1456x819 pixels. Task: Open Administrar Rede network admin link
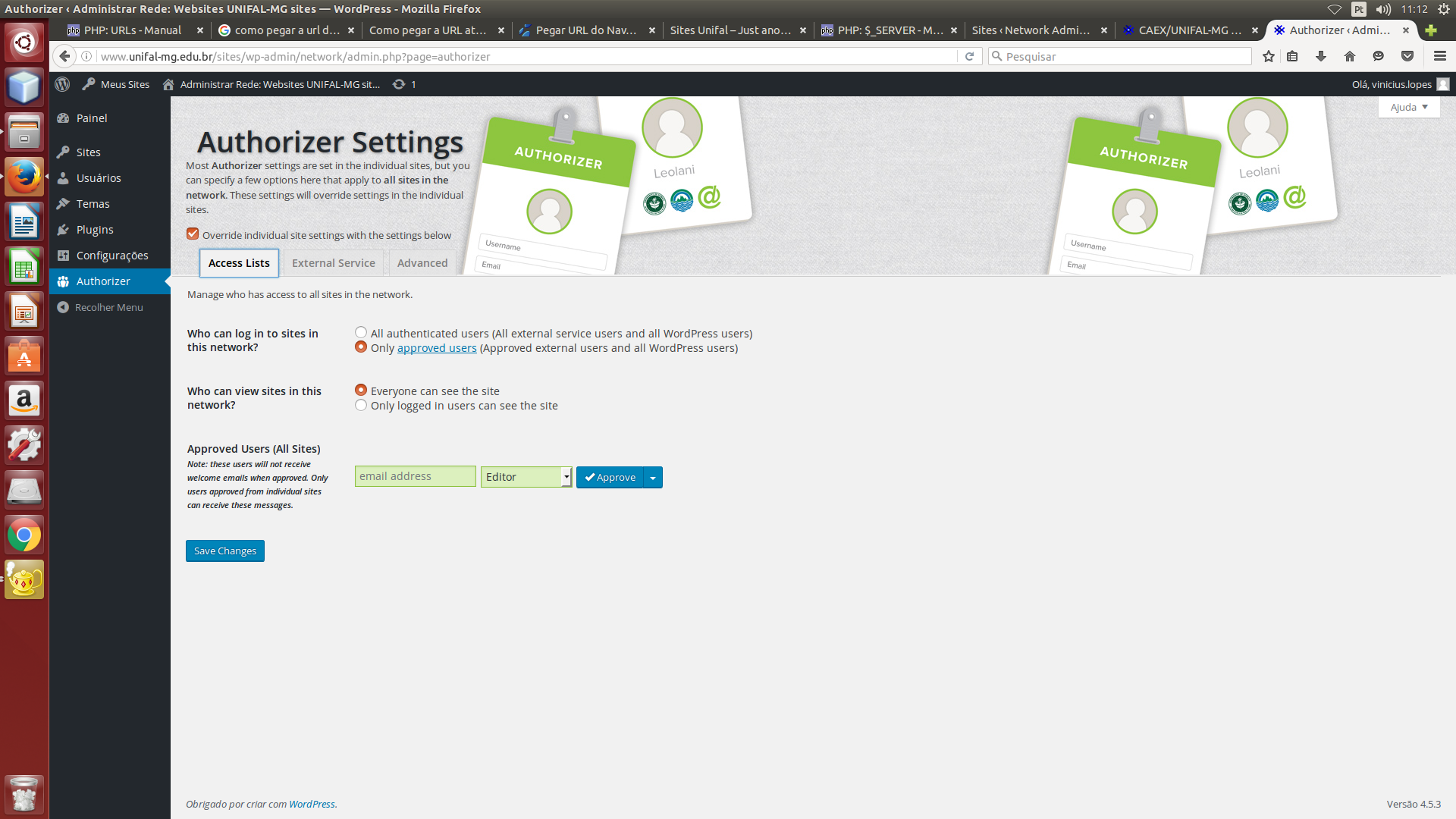pos(272,84)
